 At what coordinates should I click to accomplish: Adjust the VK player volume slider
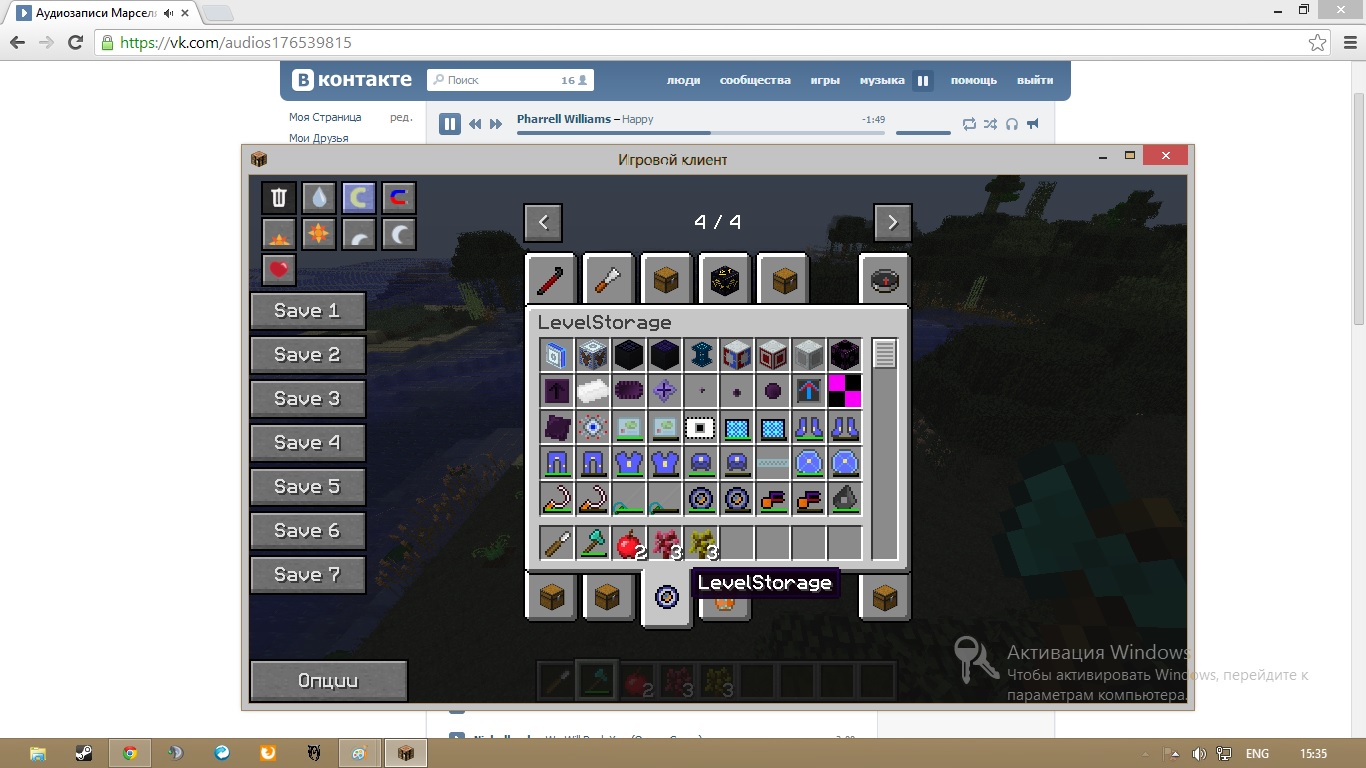923,132
